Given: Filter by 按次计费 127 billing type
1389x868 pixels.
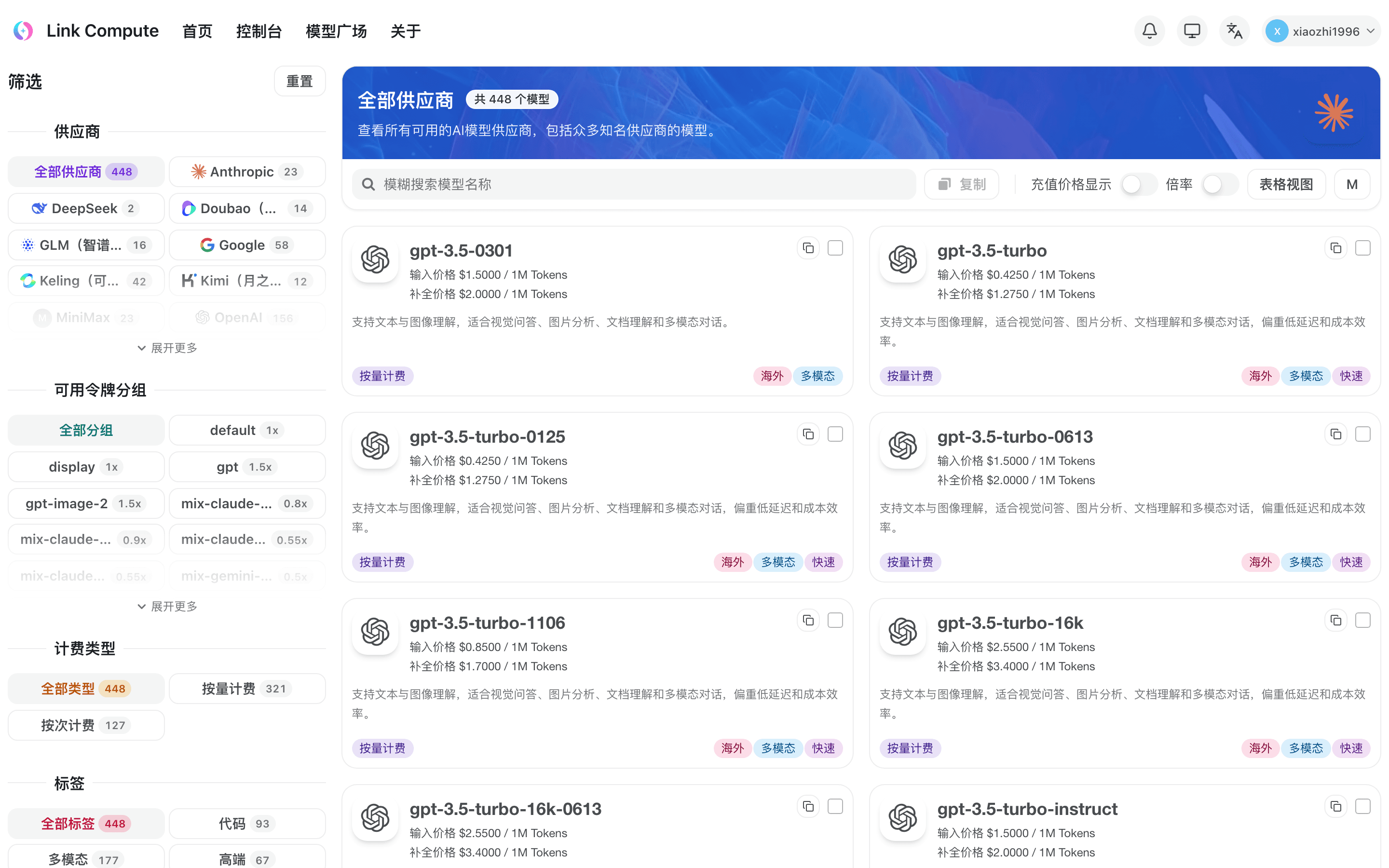Looking at the screenshot, I should (86, 725).
